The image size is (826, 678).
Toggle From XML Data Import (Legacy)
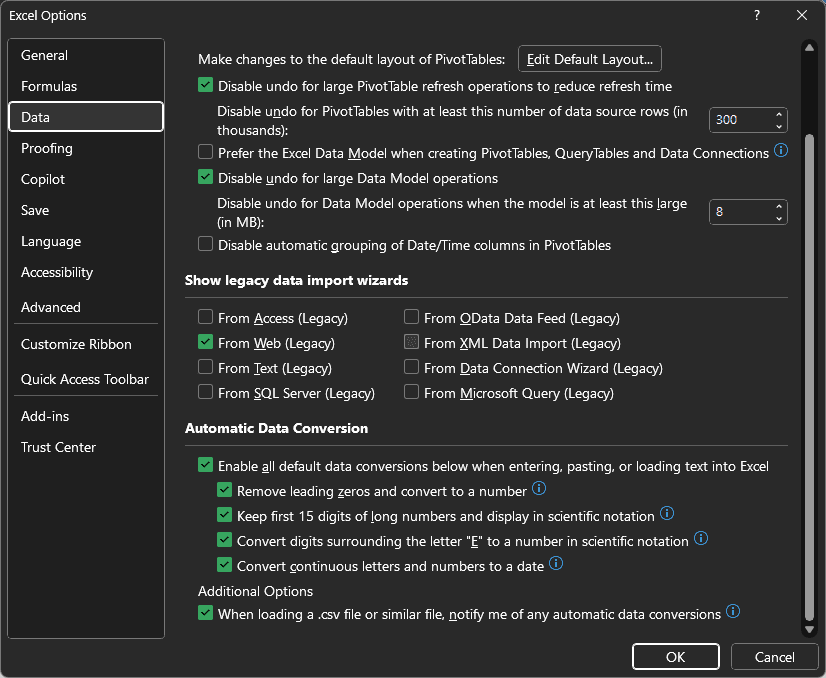411,342
